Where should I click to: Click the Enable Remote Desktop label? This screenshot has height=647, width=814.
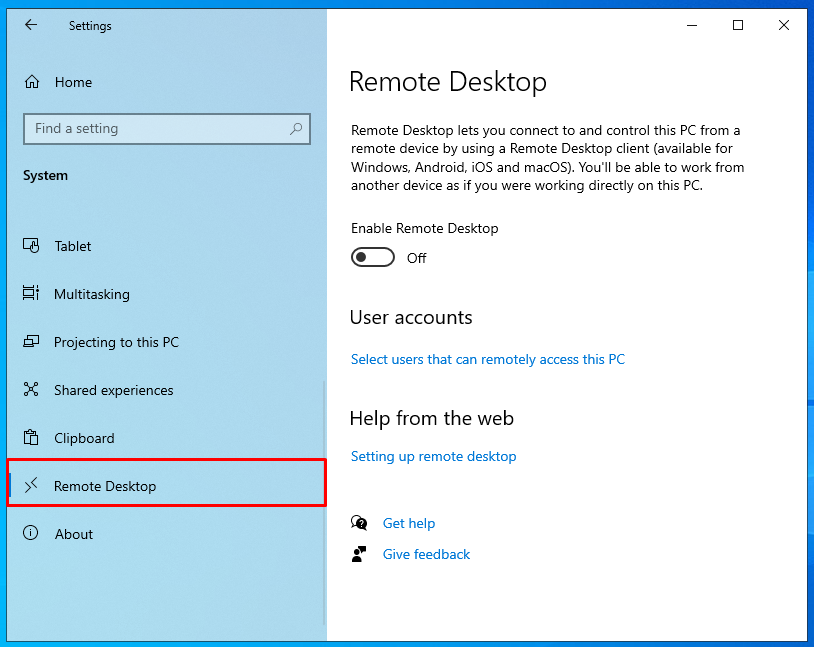coord(425,228)
